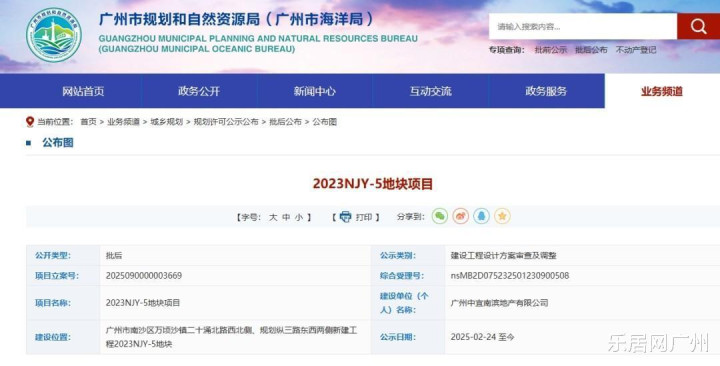This screenshot has height=366, width=720.
Task: Click the 公示日期 label
Action: pyautogui.click(x=398, y=337)
